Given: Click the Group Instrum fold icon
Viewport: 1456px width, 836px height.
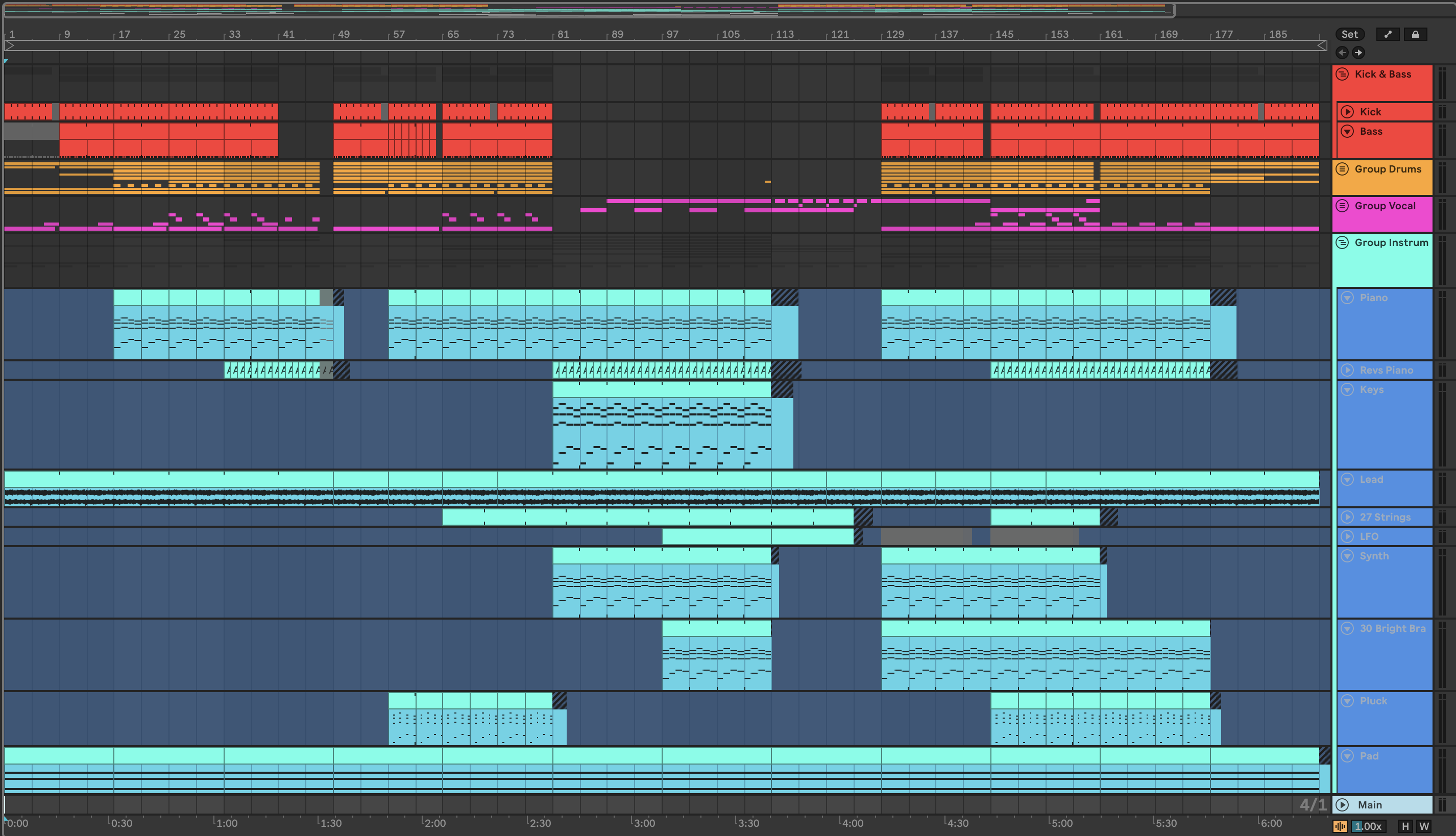Looking at the screenshot, I should tap(1342, 242).
